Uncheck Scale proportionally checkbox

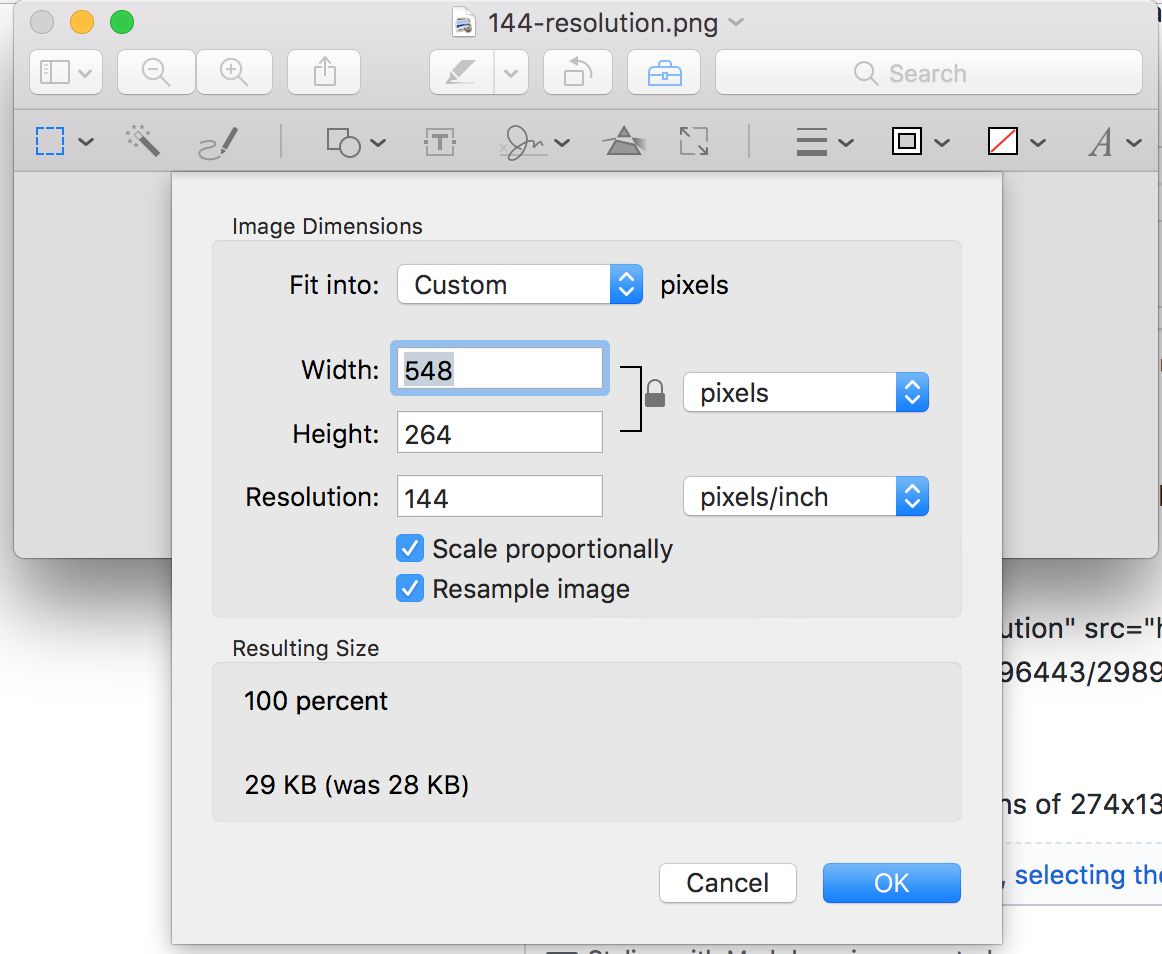(410, 549)
